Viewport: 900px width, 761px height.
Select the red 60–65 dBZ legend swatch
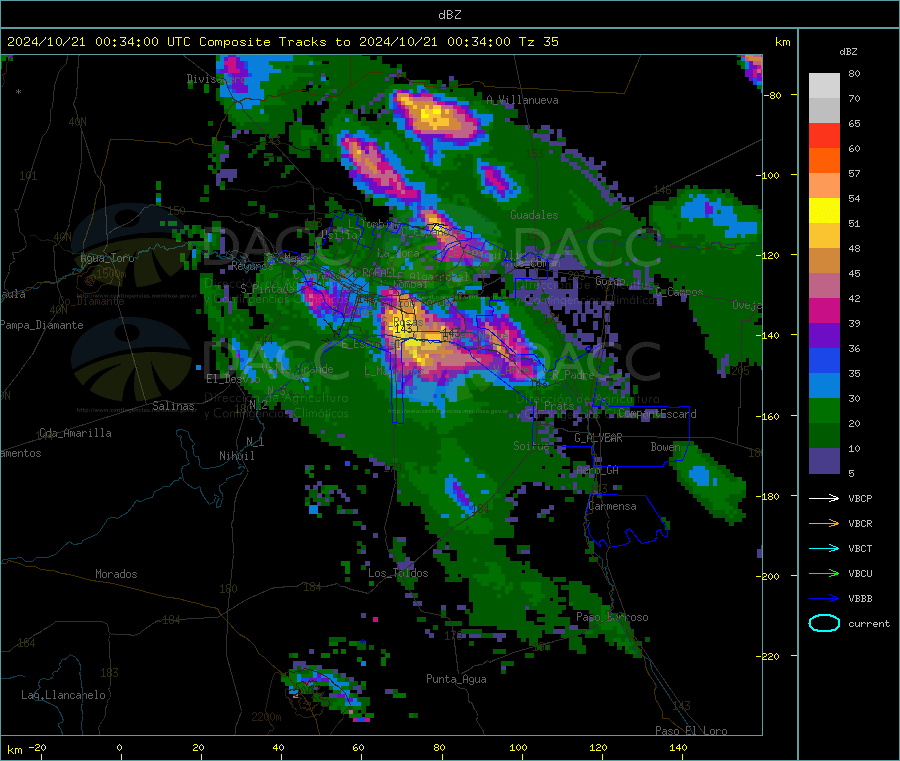tap(824, 135)
